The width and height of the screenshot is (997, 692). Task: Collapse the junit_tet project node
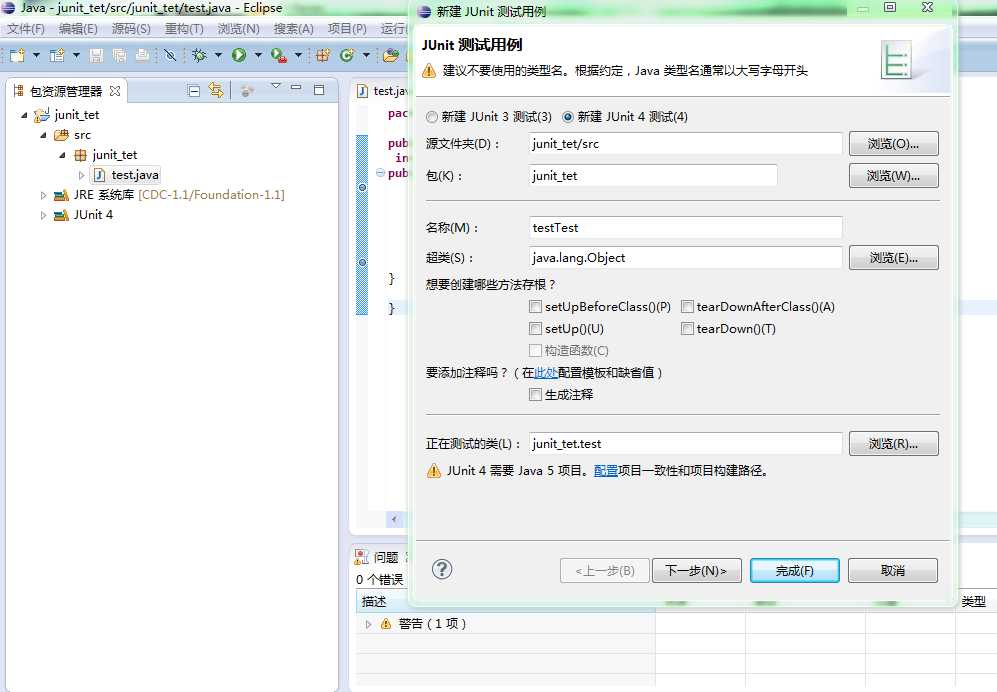[24, 115]
